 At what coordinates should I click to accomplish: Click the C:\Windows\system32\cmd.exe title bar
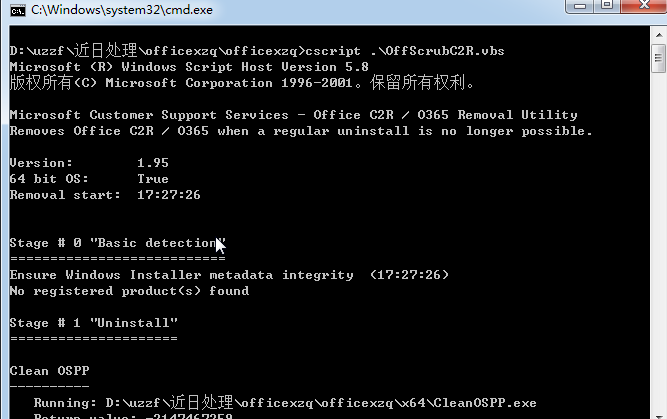click(x=122, y=10)
